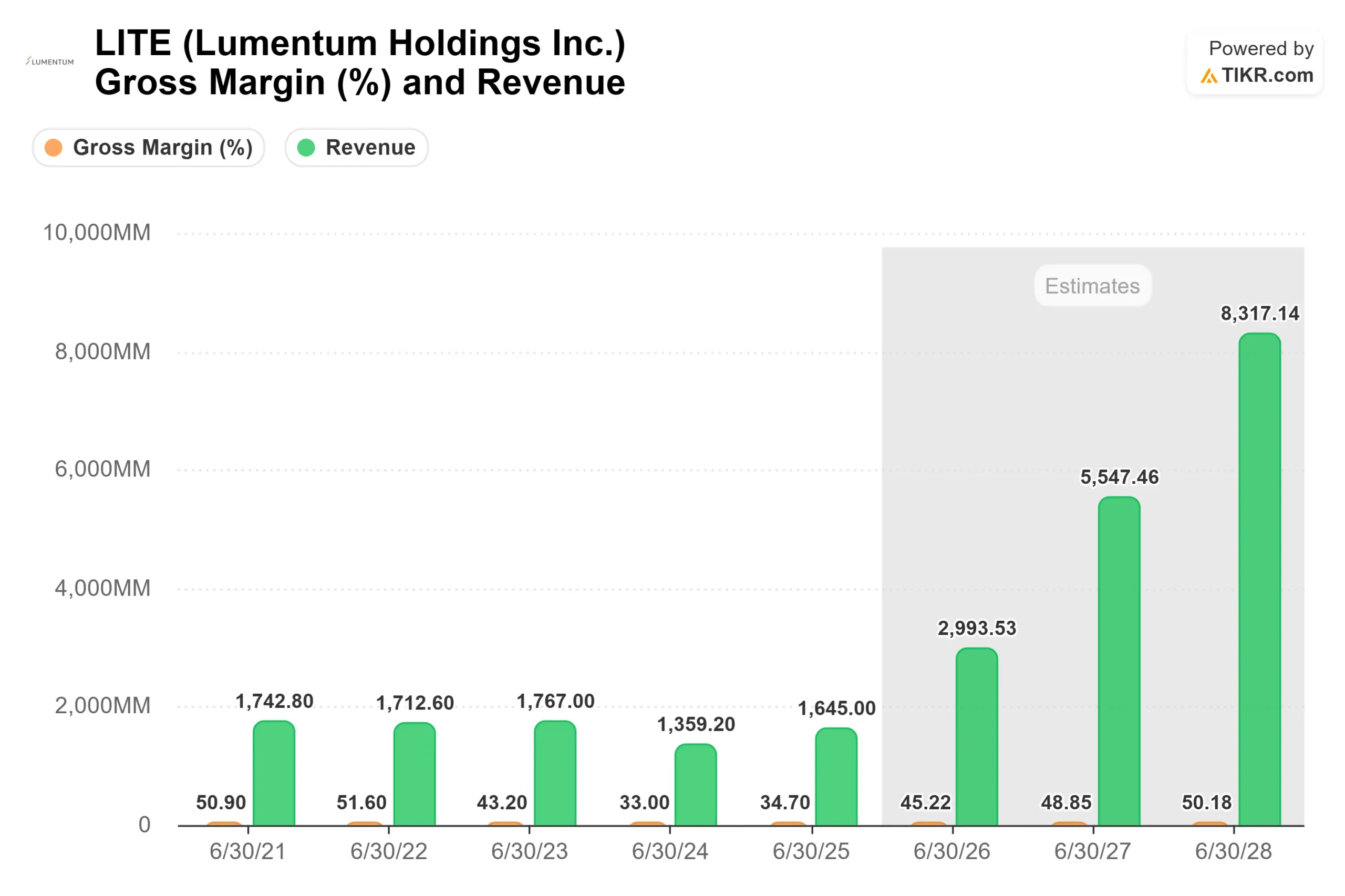
Task: Click the Estimates label
Action: [1092, 286]
